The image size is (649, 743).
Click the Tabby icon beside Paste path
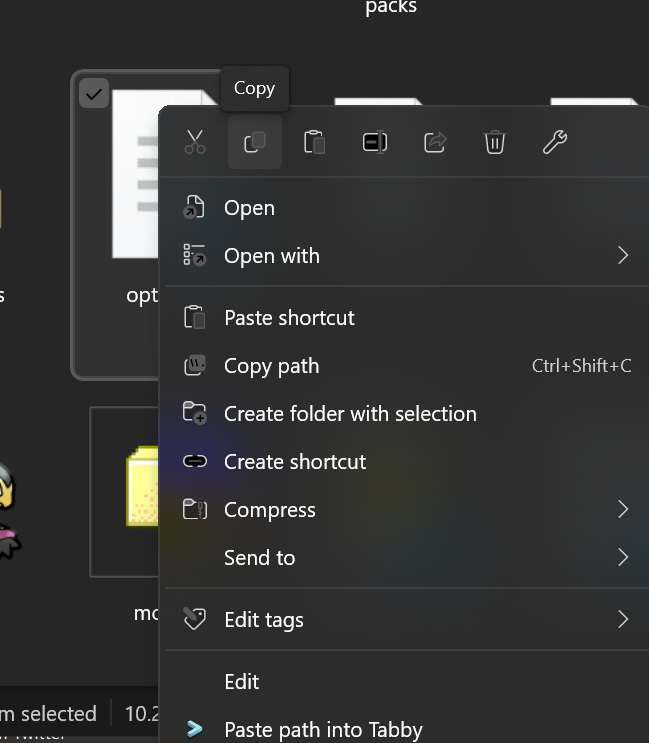click(194, 729)
